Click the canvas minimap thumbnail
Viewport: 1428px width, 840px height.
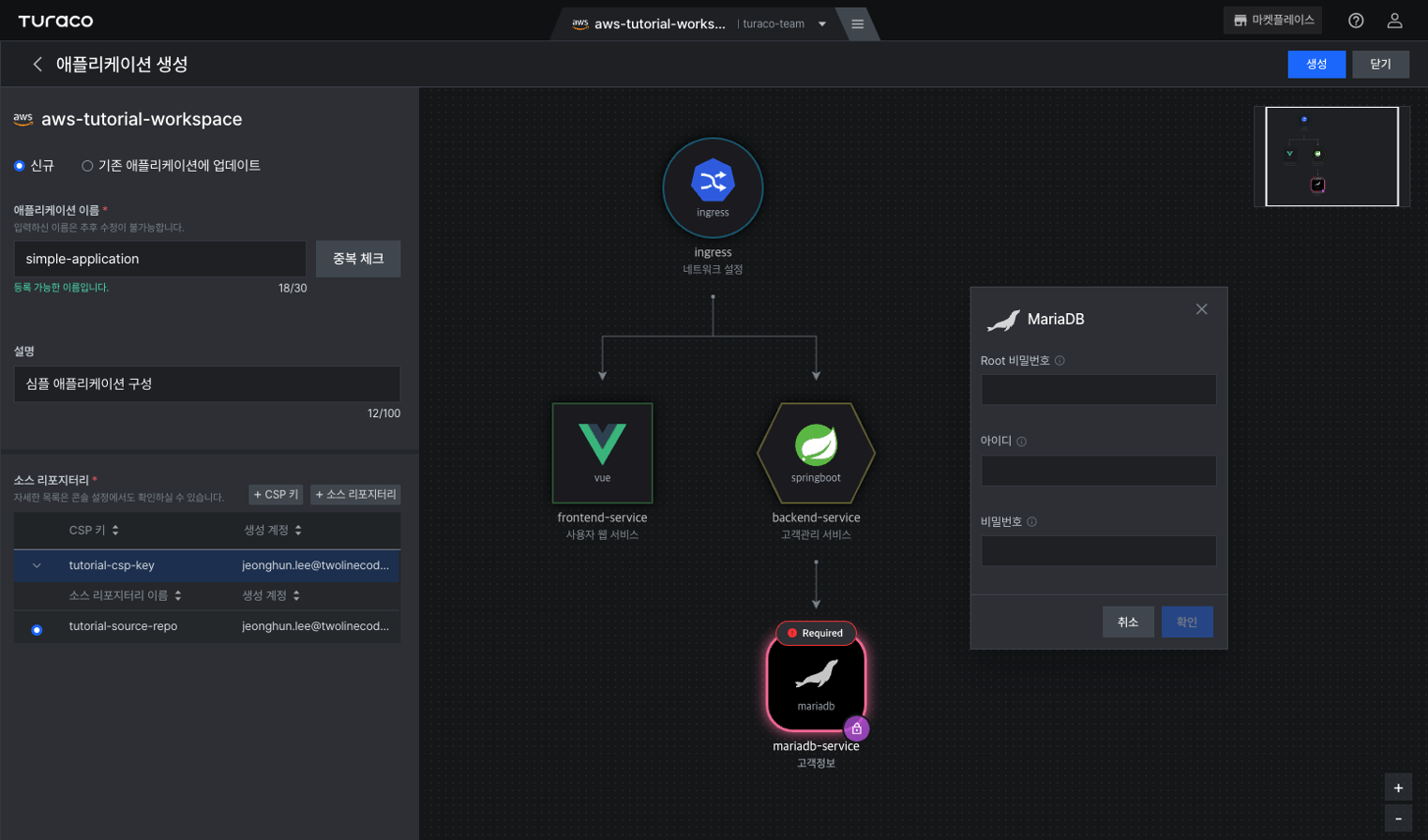(1331, 157)
